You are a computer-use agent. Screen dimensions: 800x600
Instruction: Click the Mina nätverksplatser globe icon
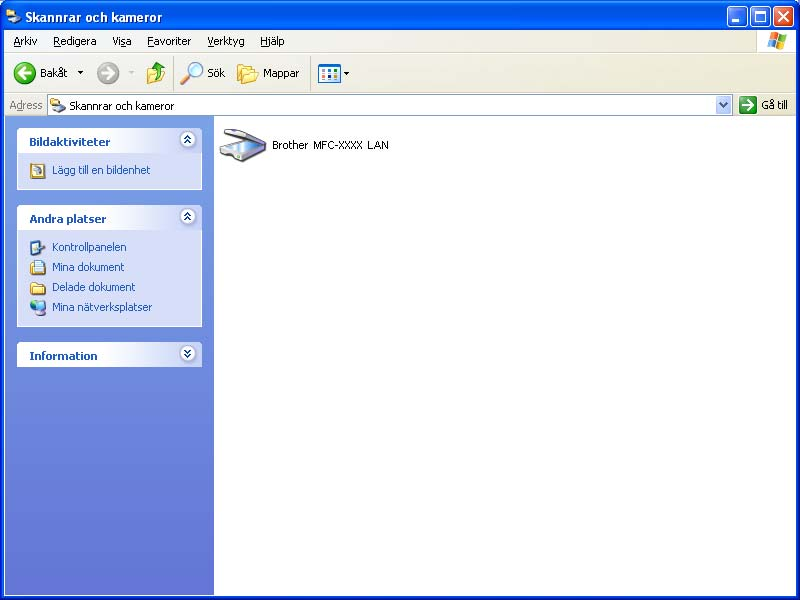[37, 308]
